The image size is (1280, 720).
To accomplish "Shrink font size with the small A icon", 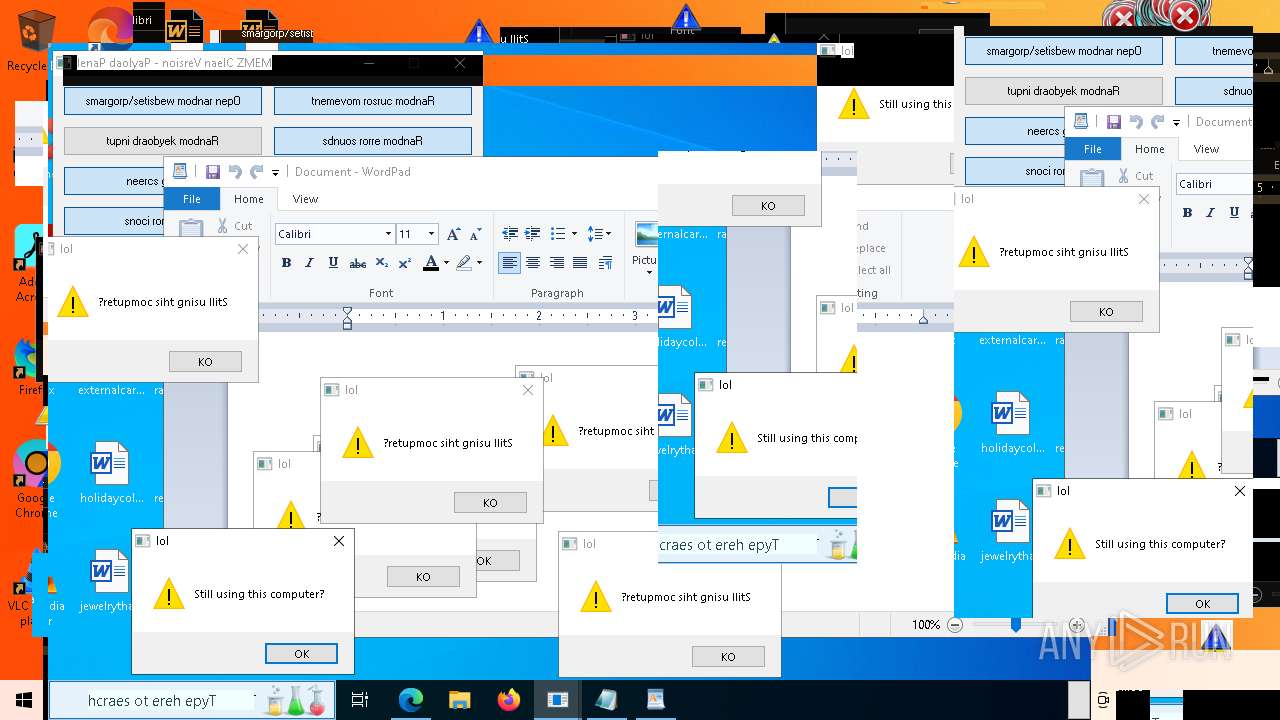I will (x=476, y=234).
